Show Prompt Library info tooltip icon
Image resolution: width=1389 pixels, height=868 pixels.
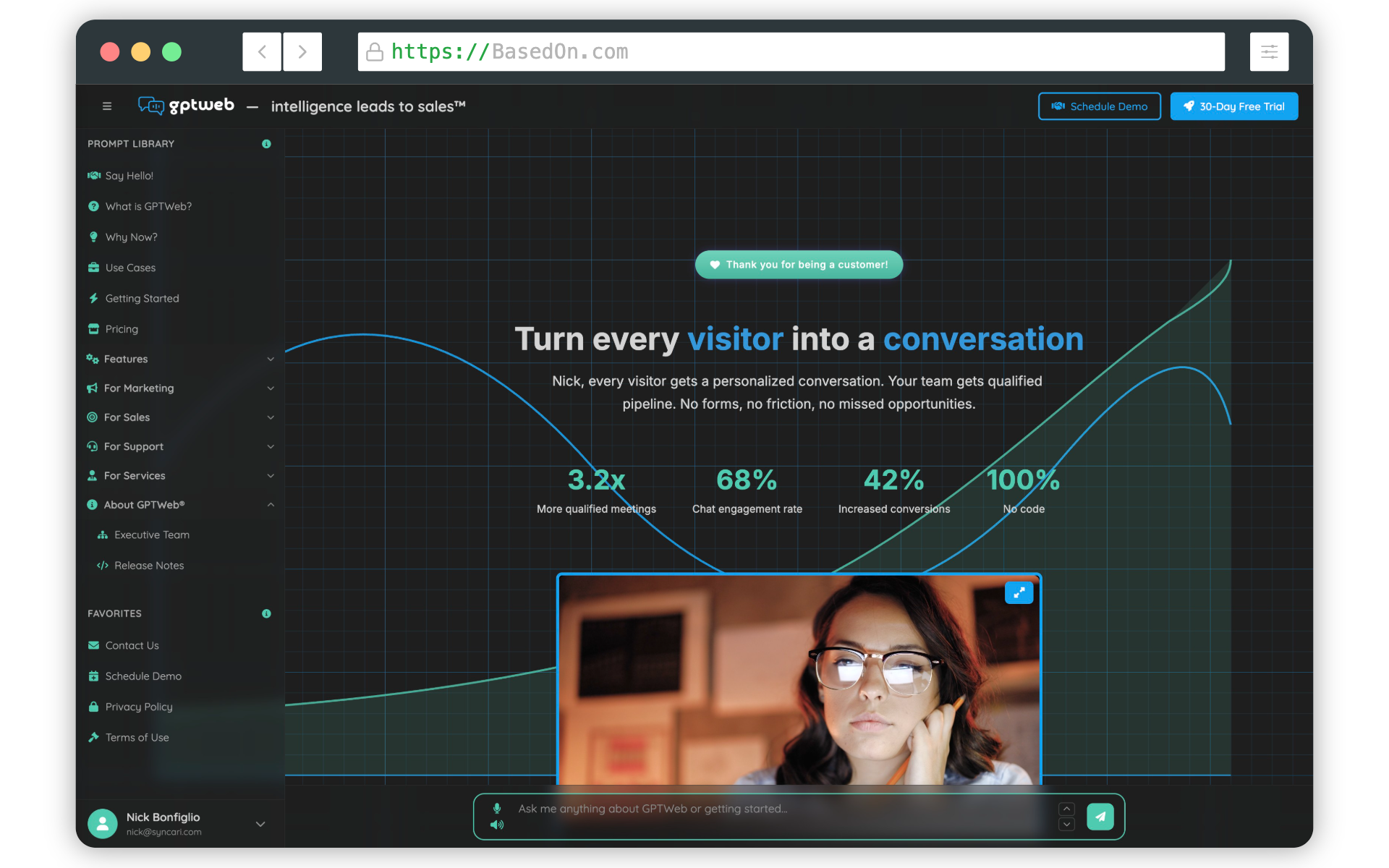[266, 144]
